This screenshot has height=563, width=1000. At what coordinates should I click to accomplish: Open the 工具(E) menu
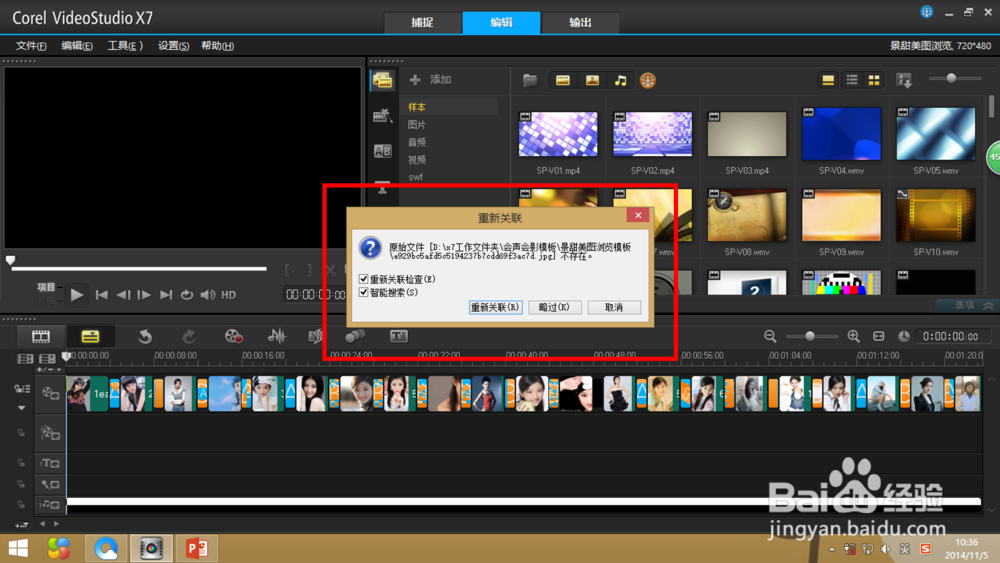(125, 46)
